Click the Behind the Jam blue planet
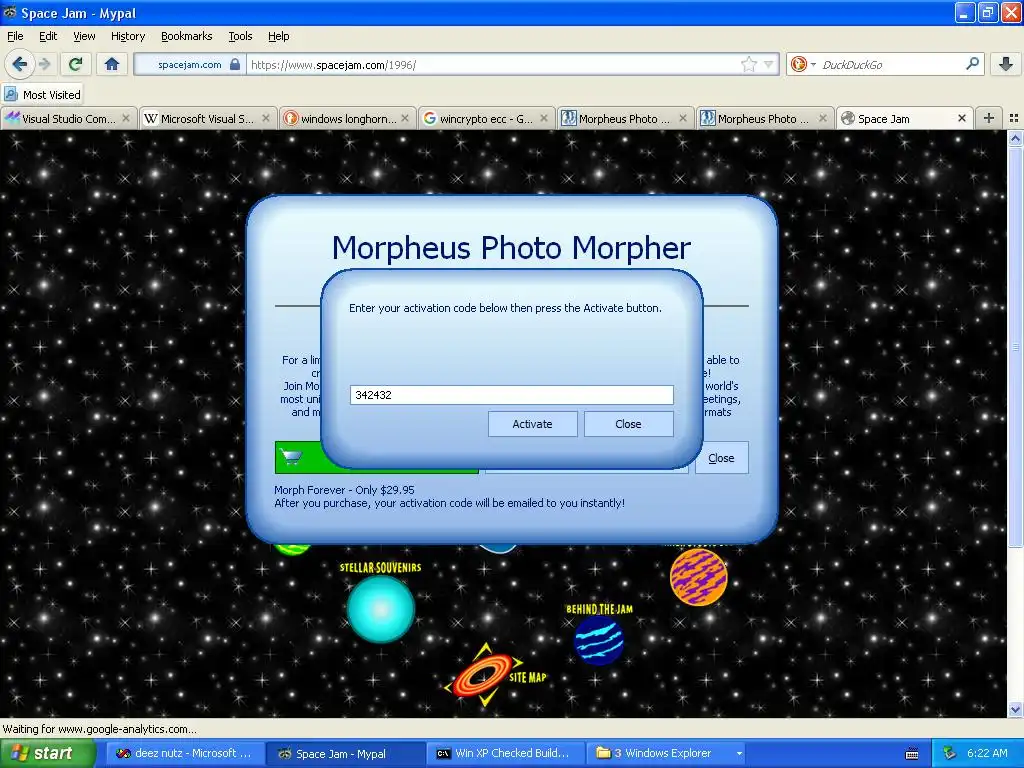Image resolution: width=1024 pixels, height=768 pixels. (x=599, y=640)
